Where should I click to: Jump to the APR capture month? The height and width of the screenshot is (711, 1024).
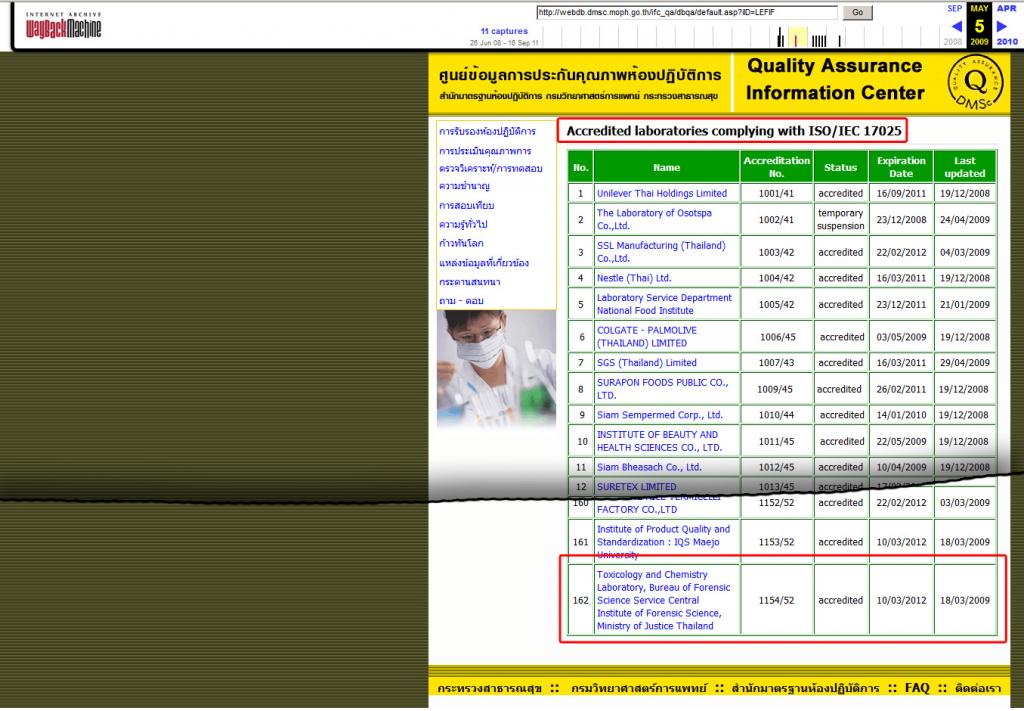point(1005,8)
